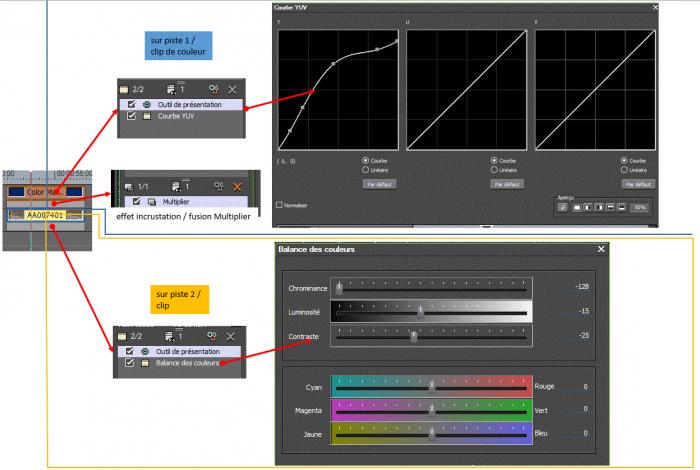Click the Luminosité slider handle
The width and height of the screenshot is (700, 470).
(421, 312)
